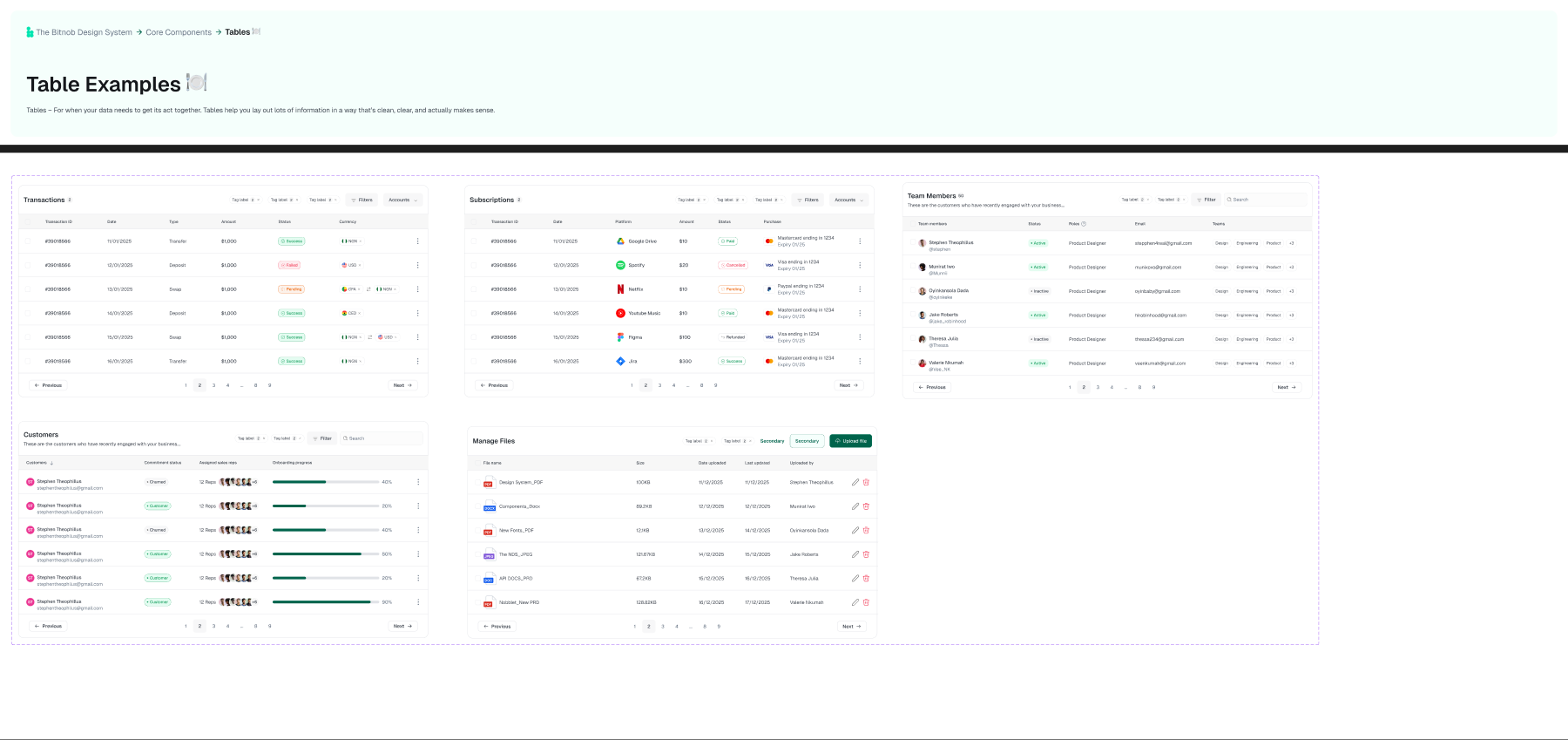Screen dimensions: 1568x740
Task: Tick checkbox for The NDS_JPEG file
Action: [x=477, y=554]
